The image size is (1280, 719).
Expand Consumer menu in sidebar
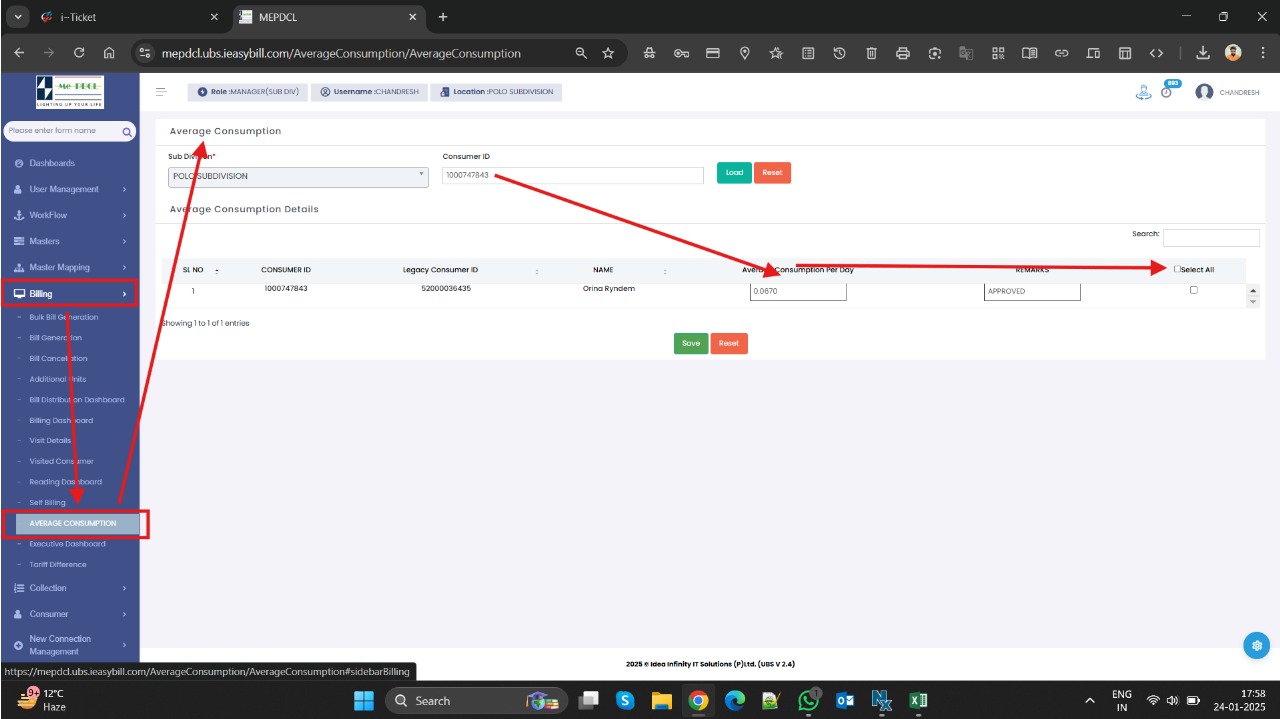(70, 614)
